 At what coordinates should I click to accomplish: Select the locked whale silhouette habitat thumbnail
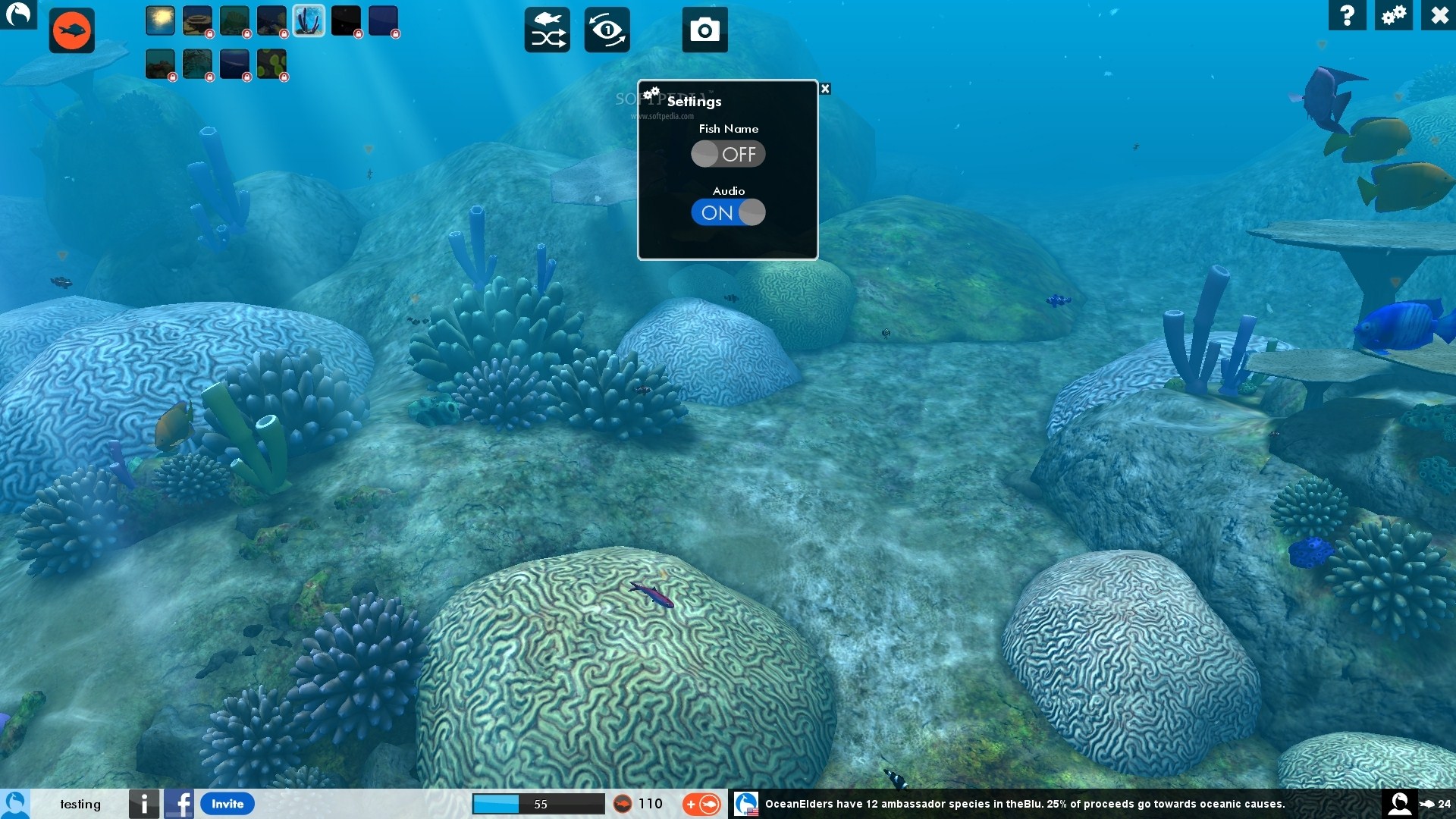click(234, 64)
